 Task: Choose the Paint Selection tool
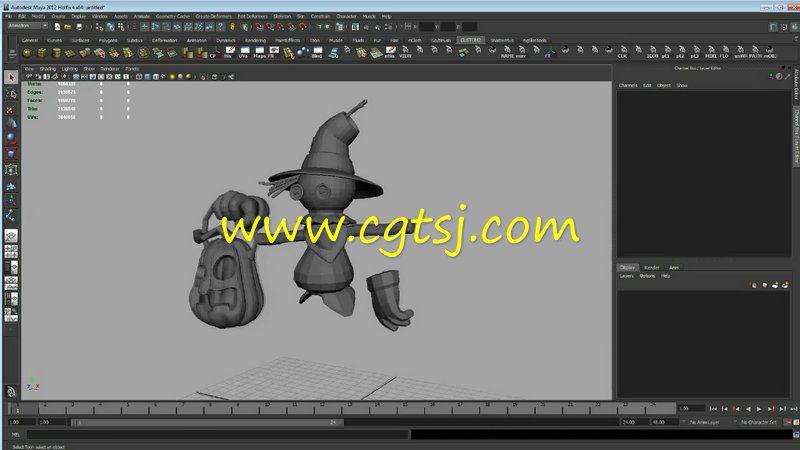(x=11, y=109)
